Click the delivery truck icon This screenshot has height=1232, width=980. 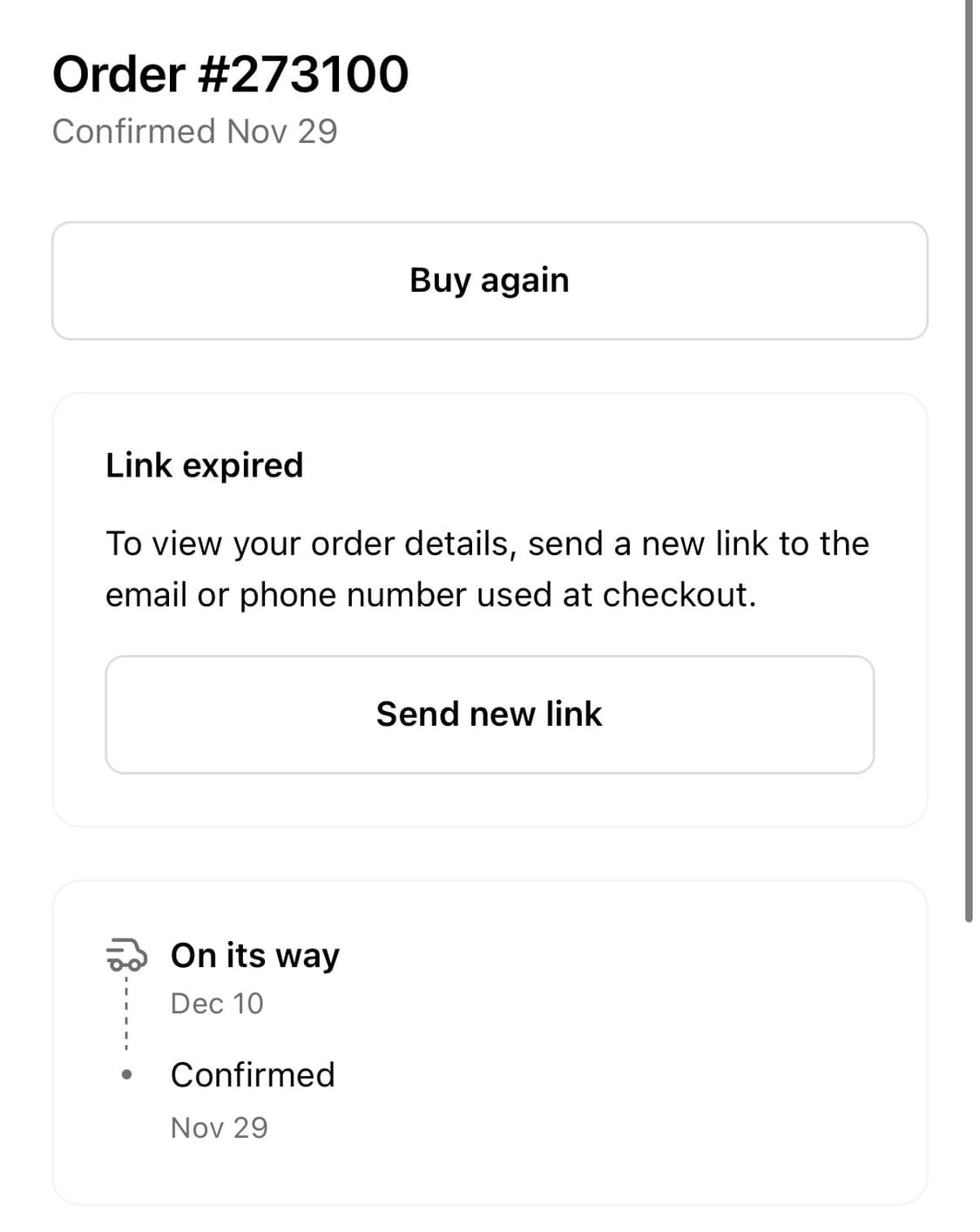(x=126, y=955)
